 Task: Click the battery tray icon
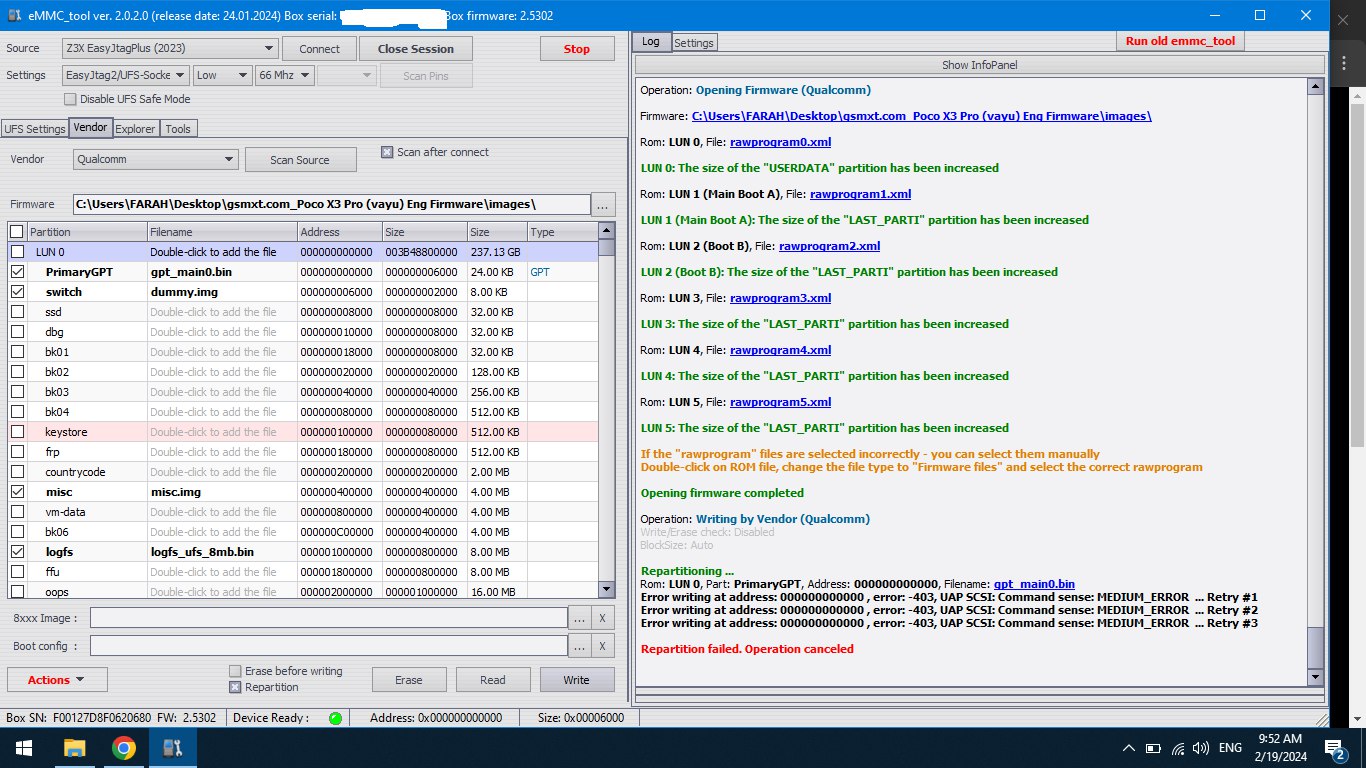[1153, 748]
